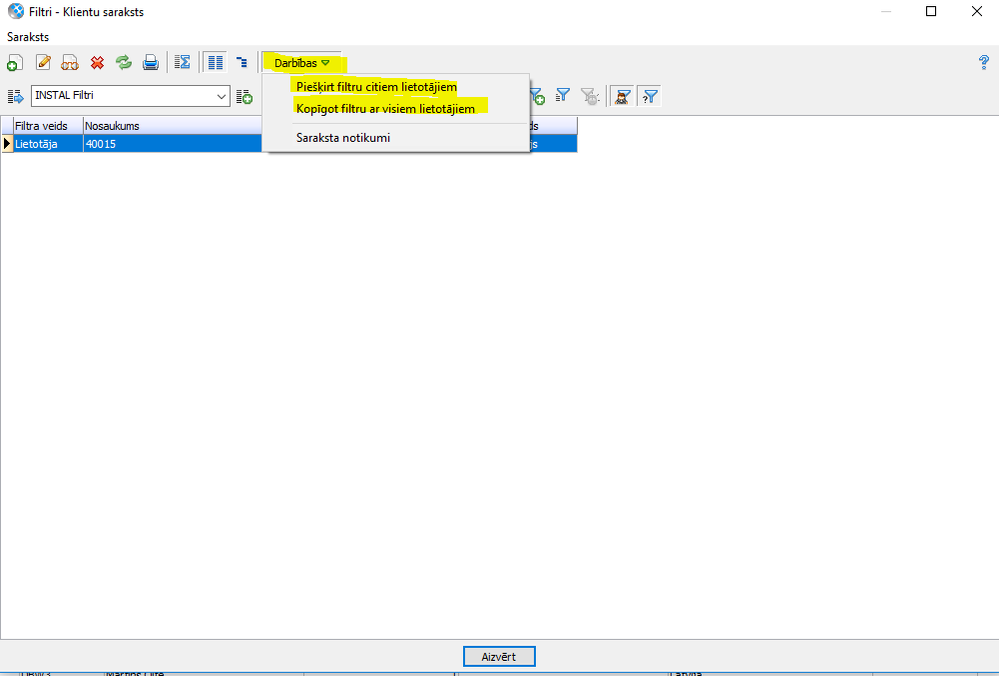Open the INSTAL Filtri combo box arrow
Screen dimensions: 999x676
[221, 96]
